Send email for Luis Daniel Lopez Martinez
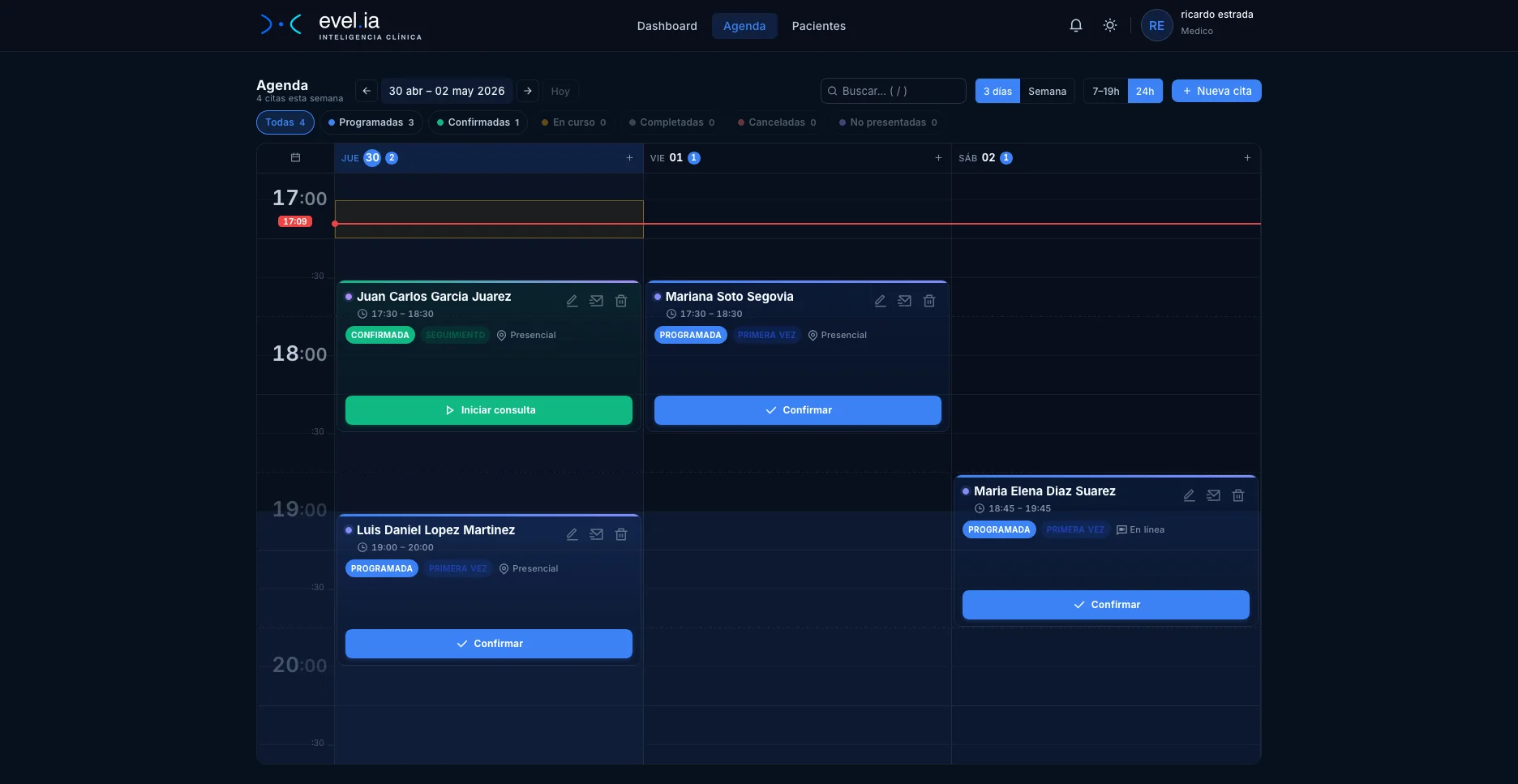 (x=596, y=534)
